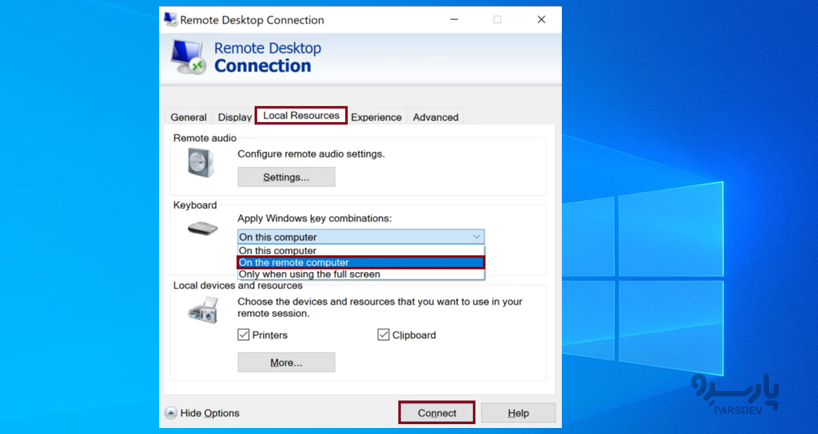Screen dimensions: 818x434
Task: Click the More... devices button
Action: (x=286, y=362)
